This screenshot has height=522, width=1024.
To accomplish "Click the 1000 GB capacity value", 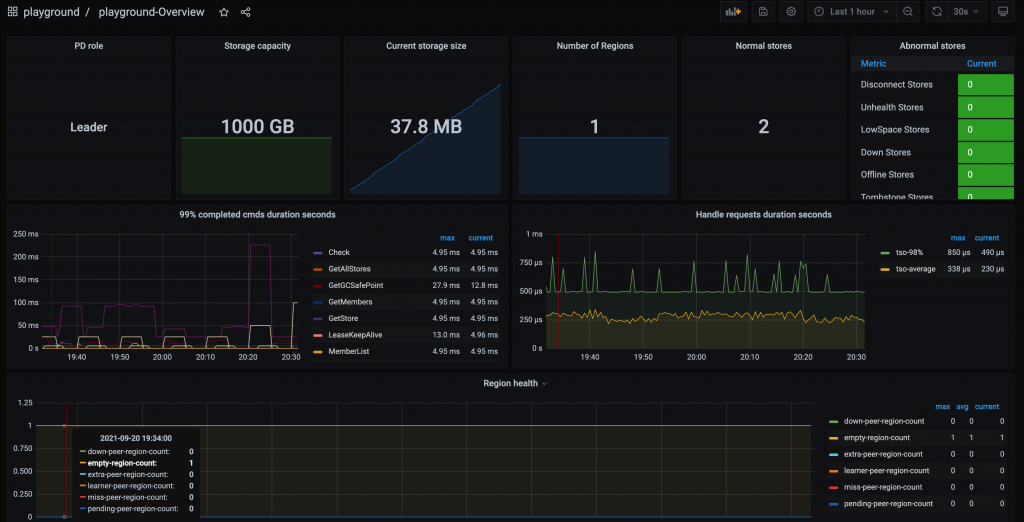I will (257, 126).
